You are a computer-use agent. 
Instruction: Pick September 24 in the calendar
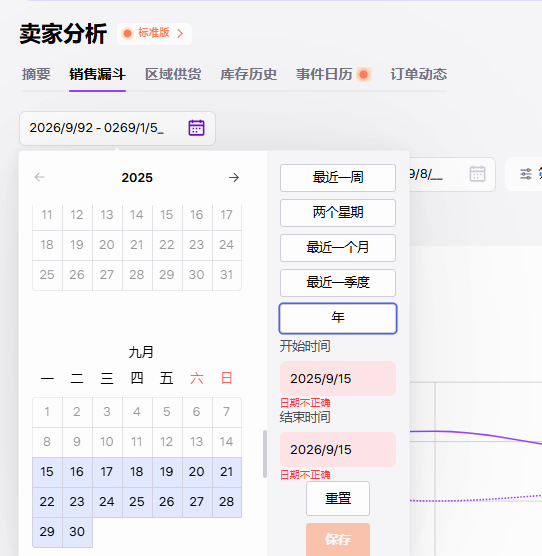click(x=107, y=502)
